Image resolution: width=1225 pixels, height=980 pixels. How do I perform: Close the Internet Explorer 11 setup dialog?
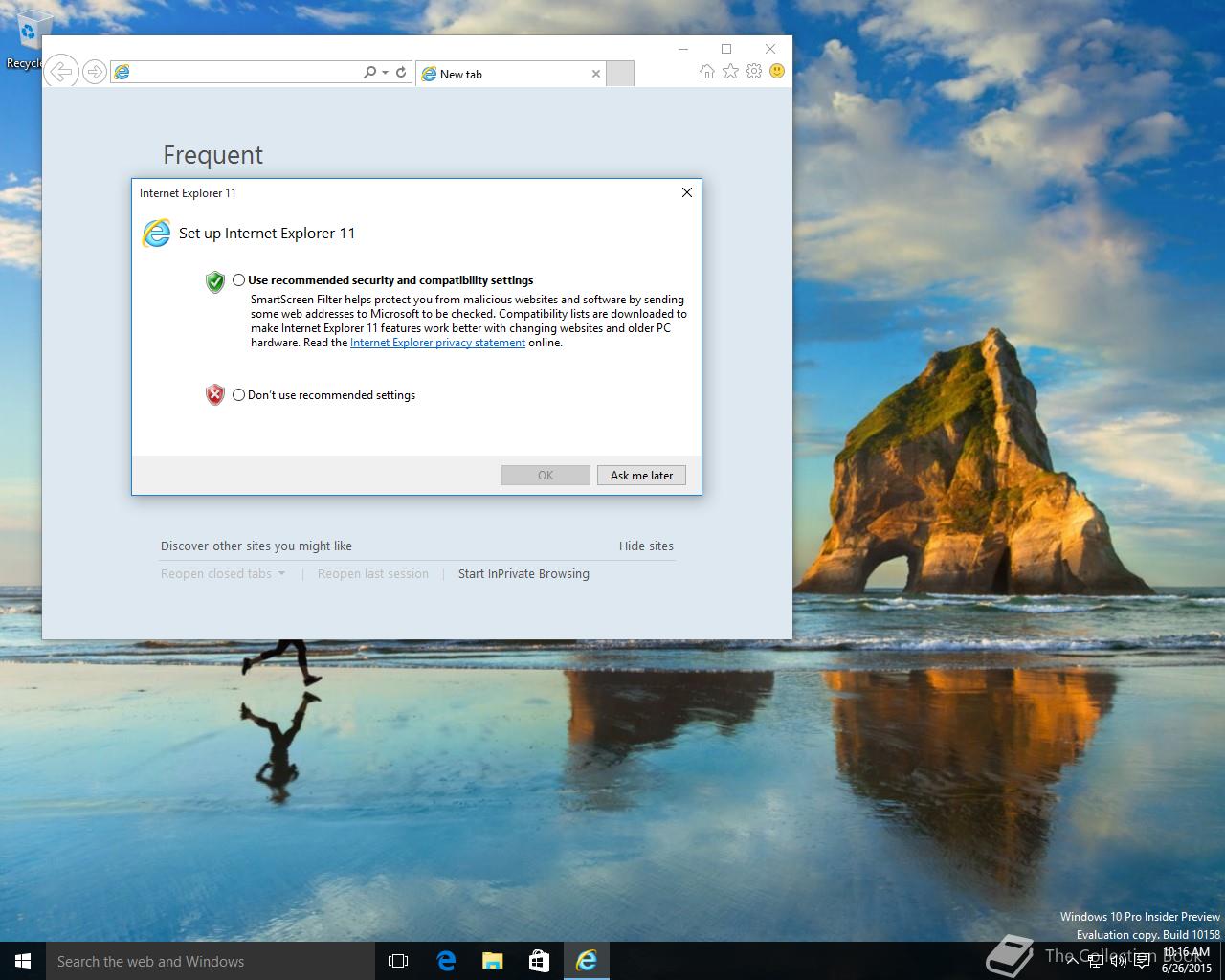point(686,192)
